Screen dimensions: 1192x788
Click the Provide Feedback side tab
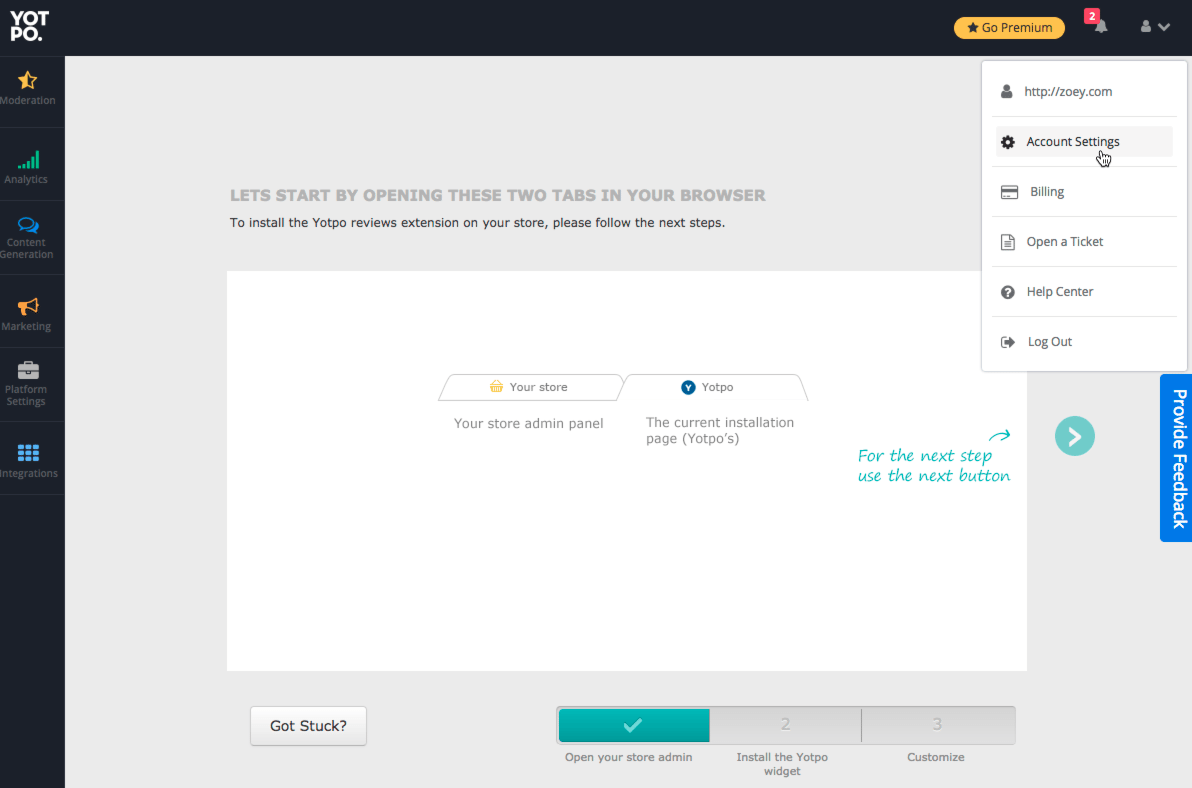1176,457
